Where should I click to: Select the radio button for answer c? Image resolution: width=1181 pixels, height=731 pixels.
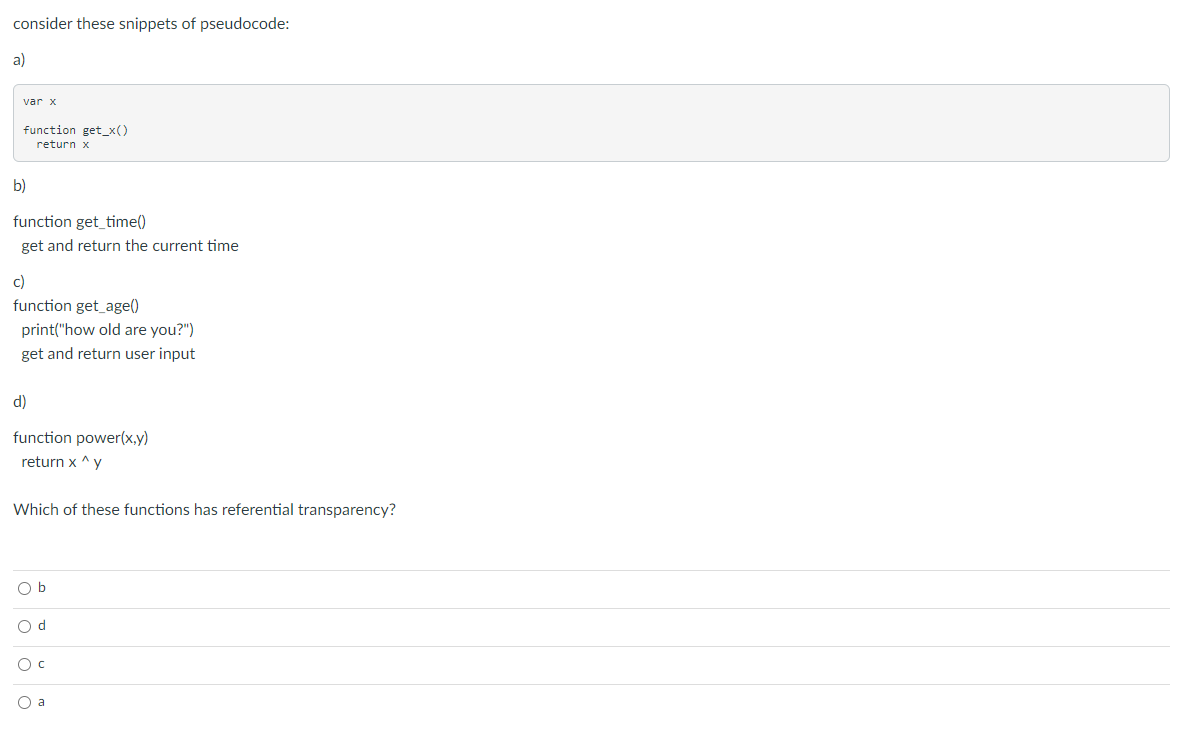(24, 664)
